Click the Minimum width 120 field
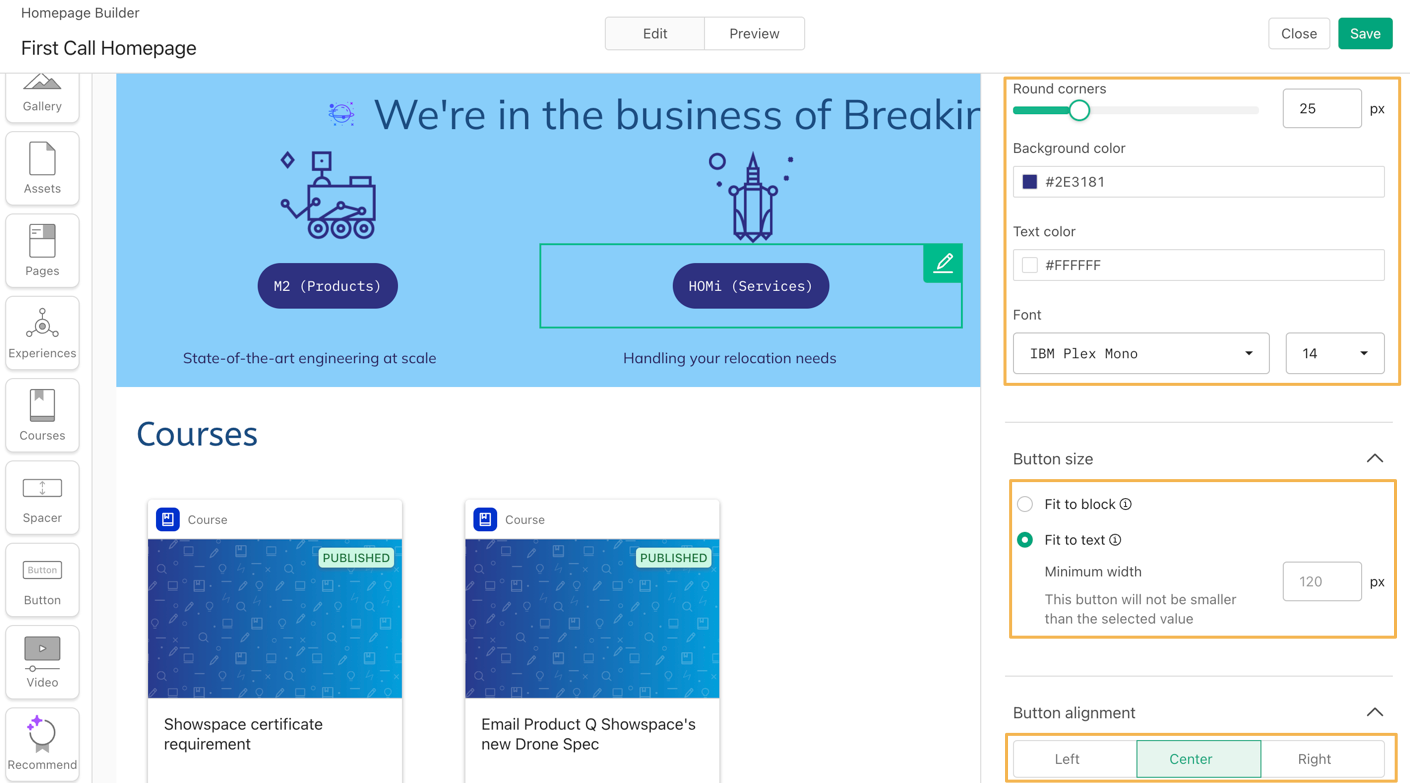Image resolution: width=1410 pixels, height=783 pixels. [1322, 581]
